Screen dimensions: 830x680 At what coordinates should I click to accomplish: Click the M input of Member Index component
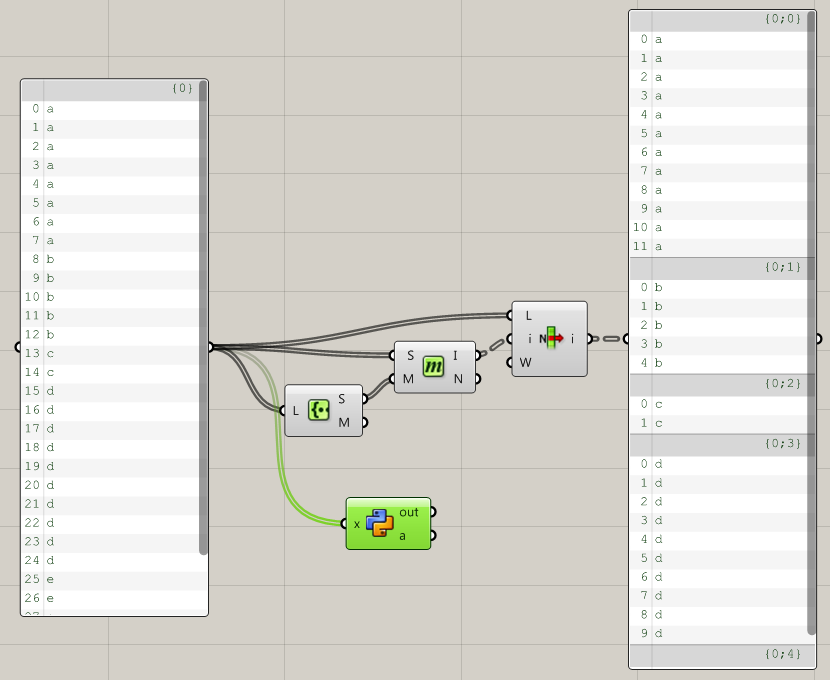click(408, 379)
